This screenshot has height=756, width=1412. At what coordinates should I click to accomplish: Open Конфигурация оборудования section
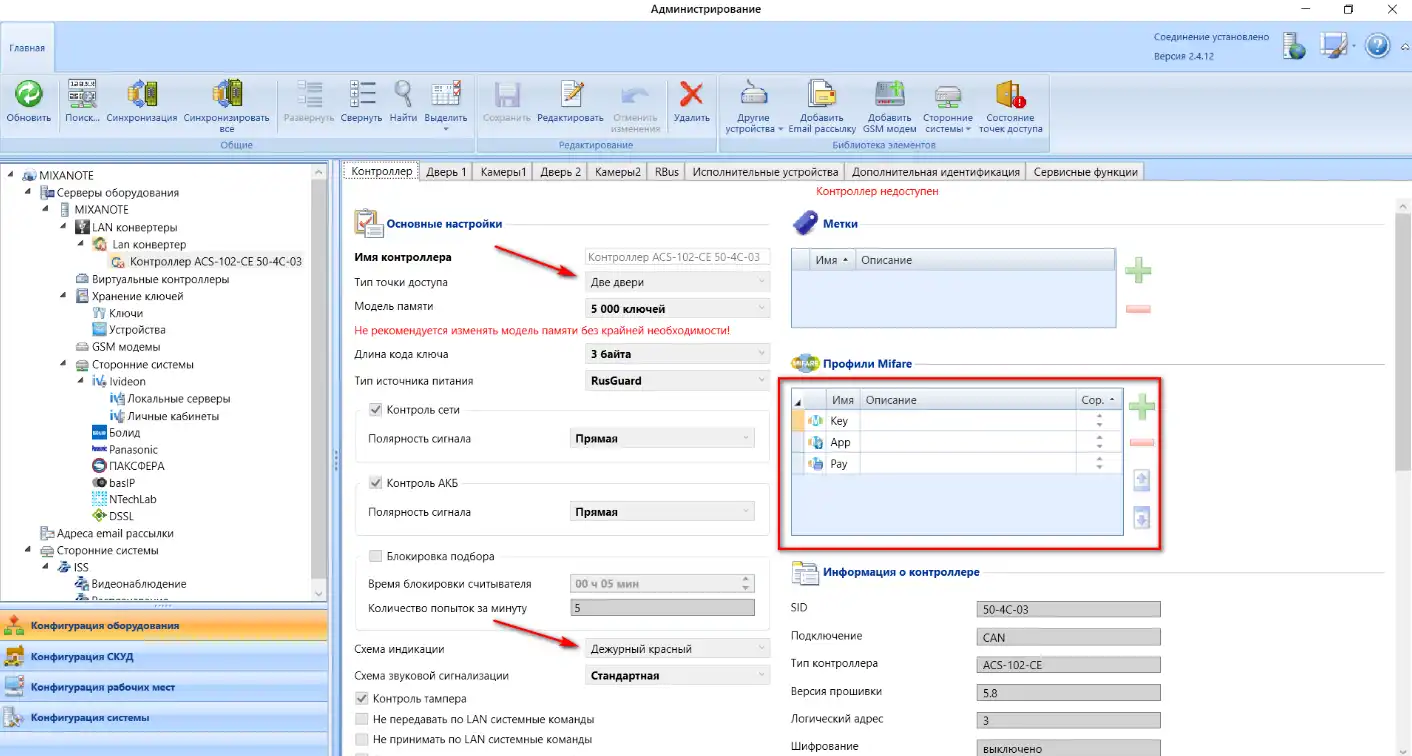pos(164,626)
